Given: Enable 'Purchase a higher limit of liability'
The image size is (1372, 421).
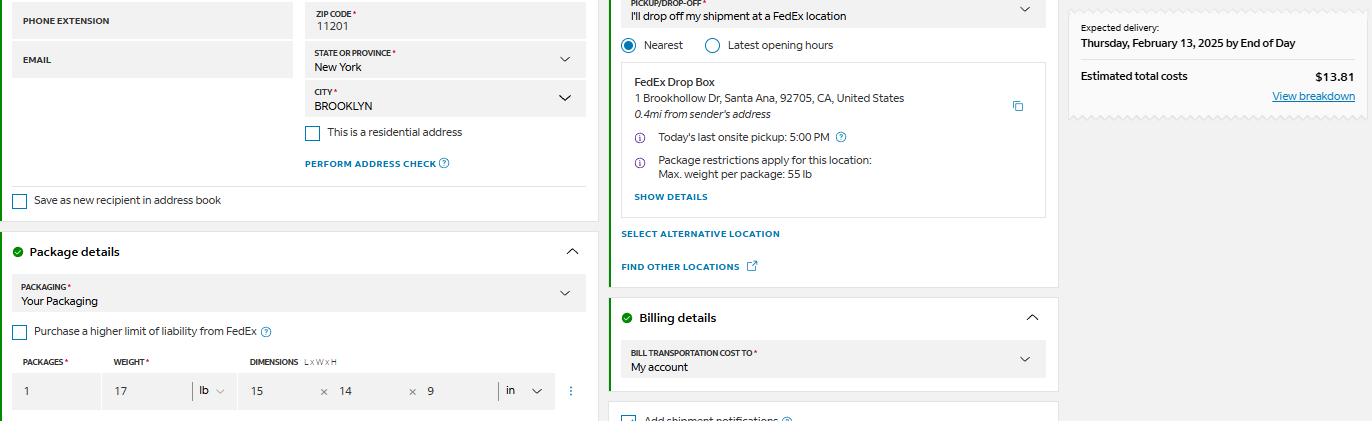Looking at the screenshot, I should point(20,332).
